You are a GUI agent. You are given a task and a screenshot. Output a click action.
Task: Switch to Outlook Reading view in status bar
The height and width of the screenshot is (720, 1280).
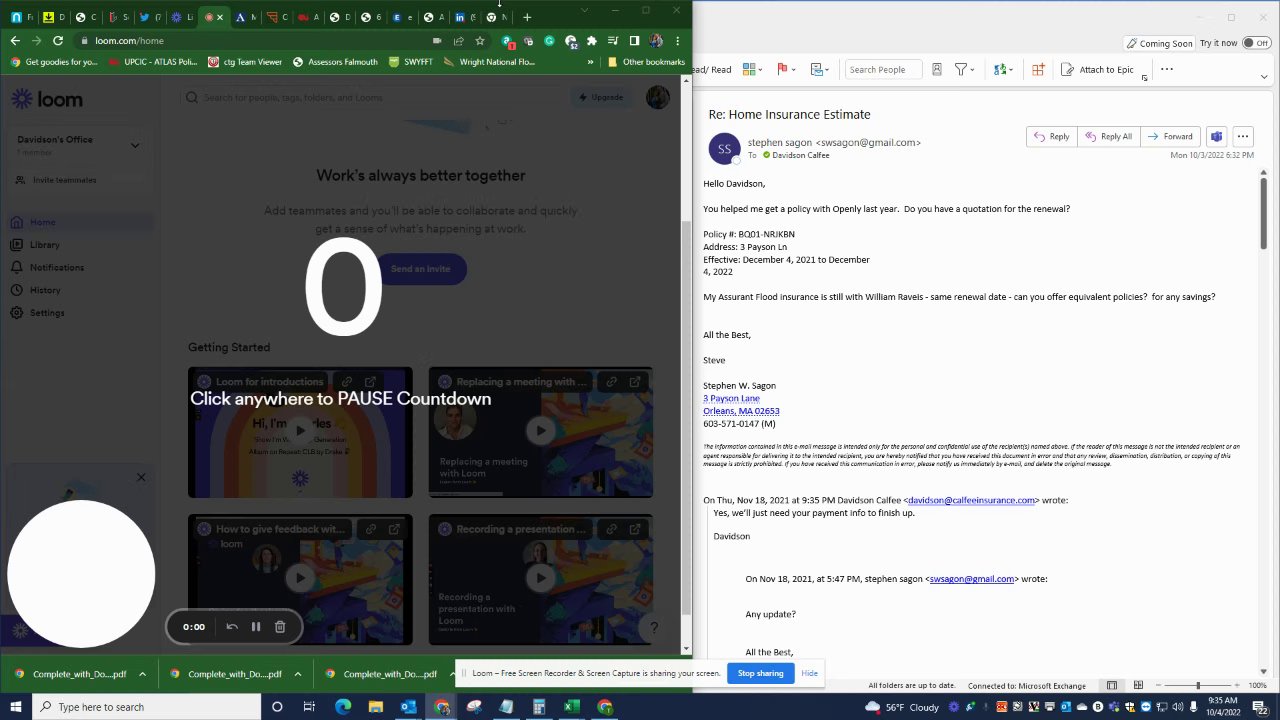pyautogui.click(x=1138, y=686)
